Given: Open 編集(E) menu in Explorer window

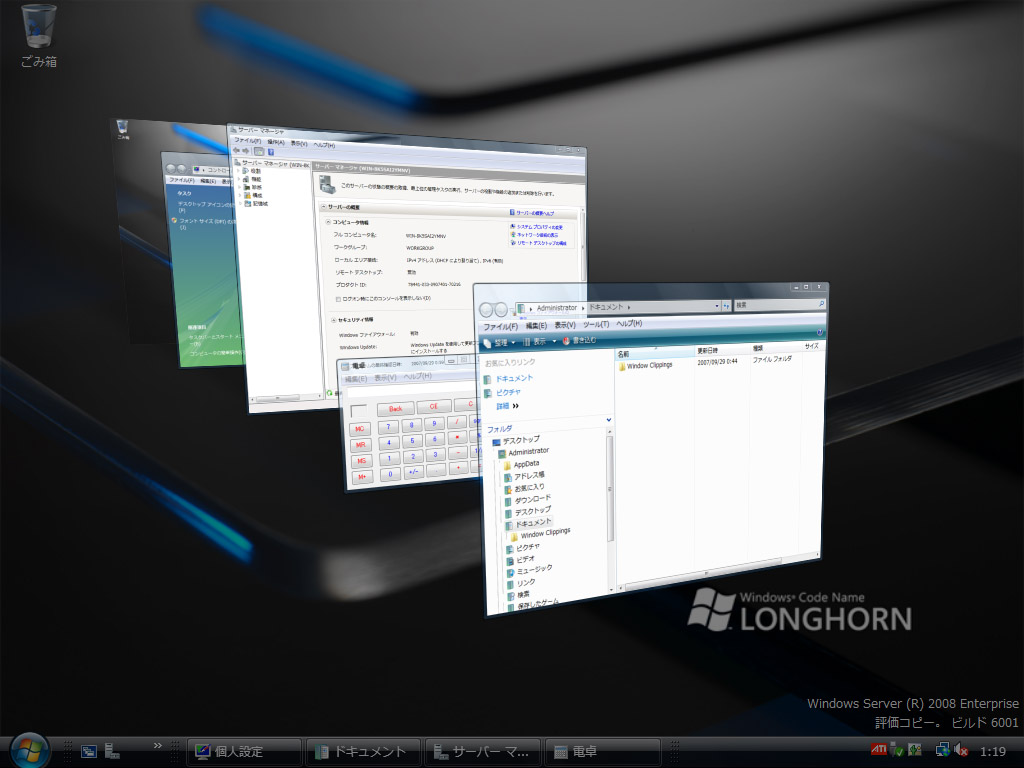Looking at the screenshot, I should pos(536,326).
